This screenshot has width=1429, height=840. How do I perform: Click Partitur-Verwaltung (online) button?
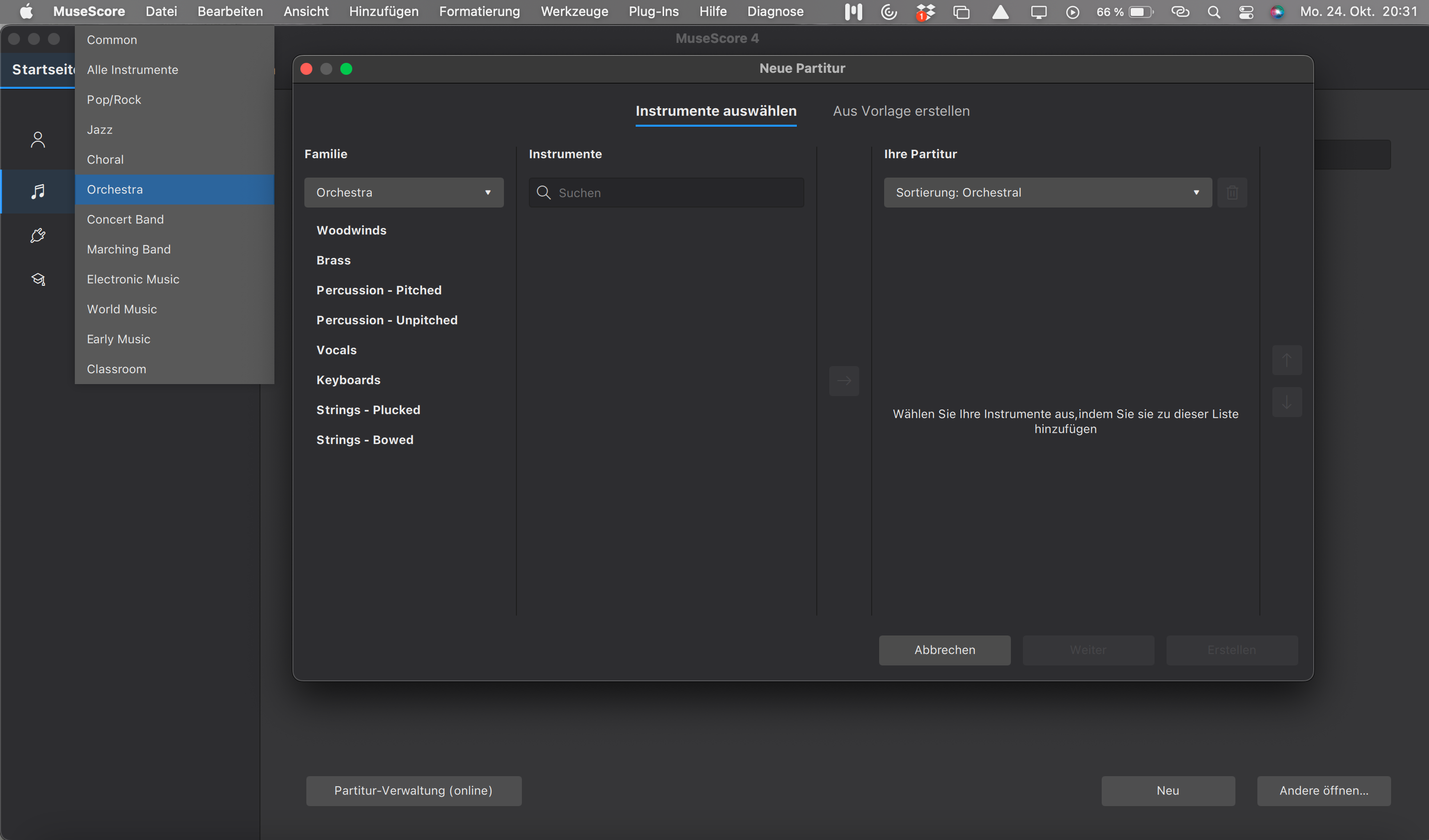pos(414,791)
